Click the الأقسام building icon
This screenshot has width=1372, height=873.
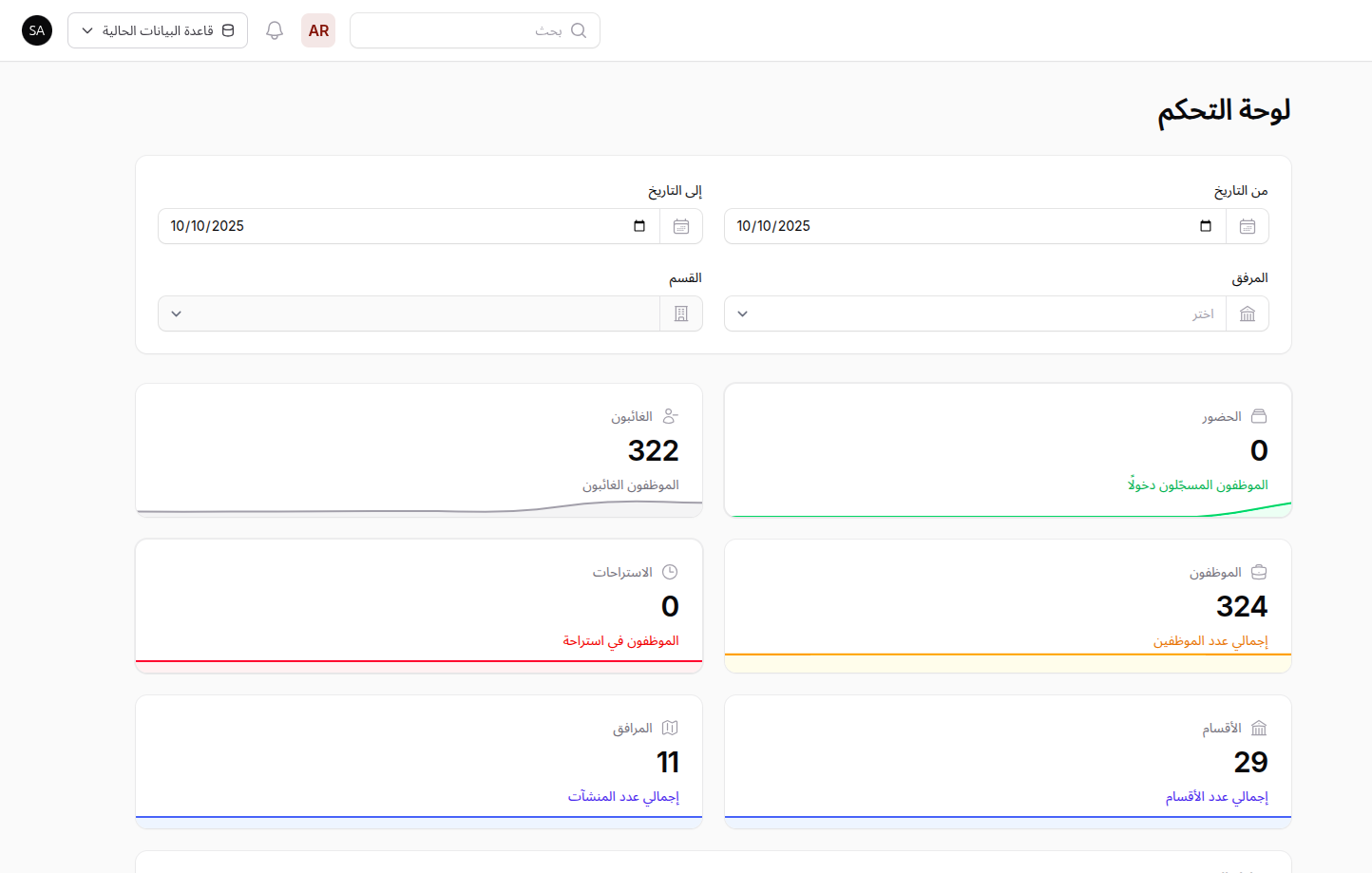click(1259, 728)
